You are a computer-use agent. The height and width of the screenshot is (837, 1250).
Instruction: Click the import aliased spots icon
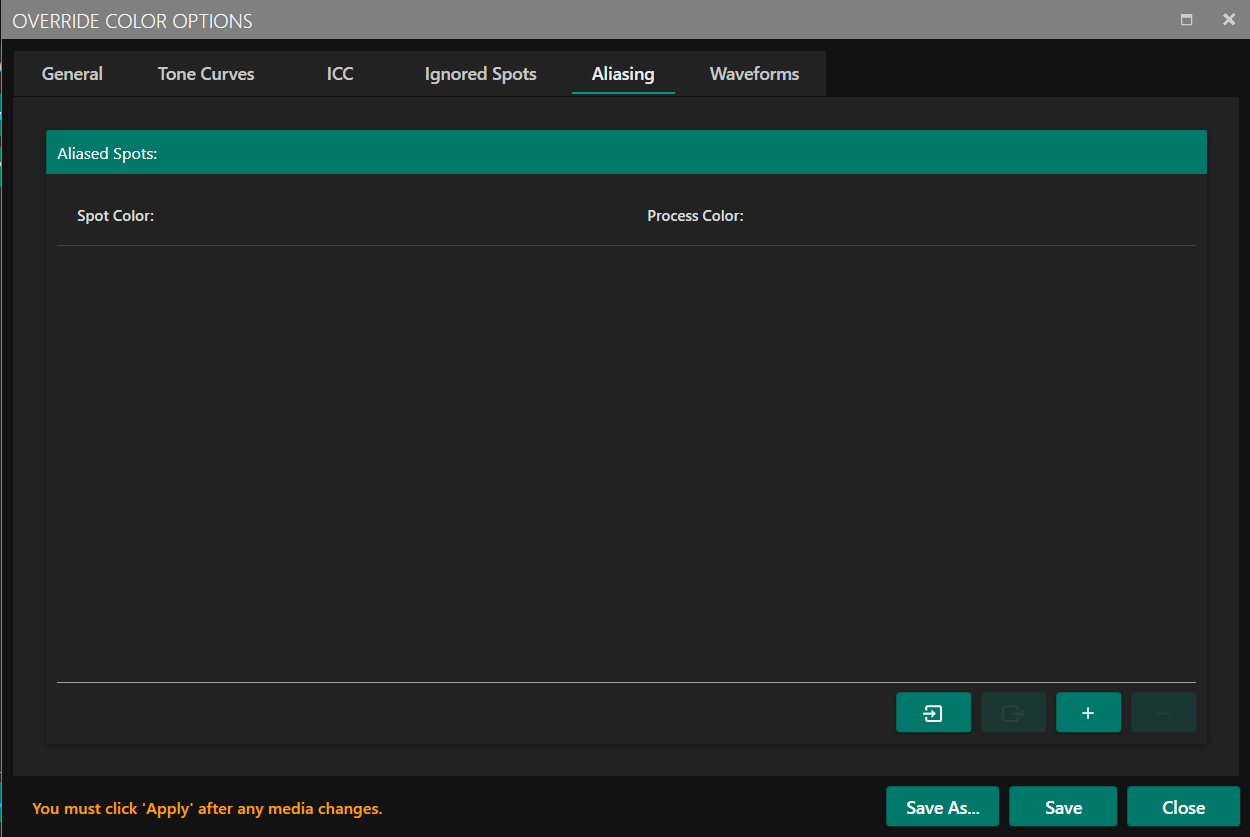click(933, 713)
